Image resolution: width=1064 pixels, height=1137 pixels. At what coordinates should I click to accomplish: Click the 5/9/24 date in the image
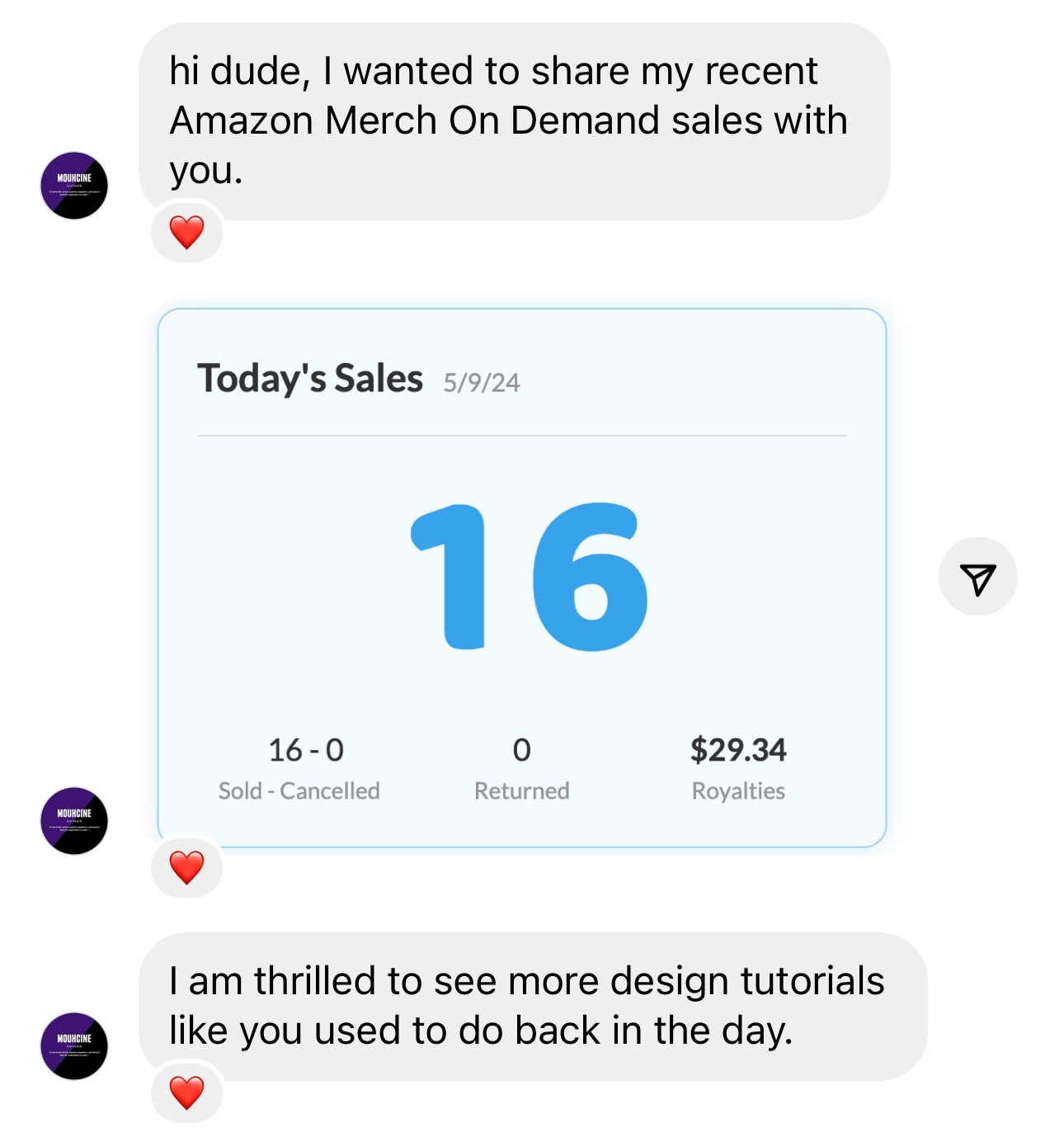point(482,383)
